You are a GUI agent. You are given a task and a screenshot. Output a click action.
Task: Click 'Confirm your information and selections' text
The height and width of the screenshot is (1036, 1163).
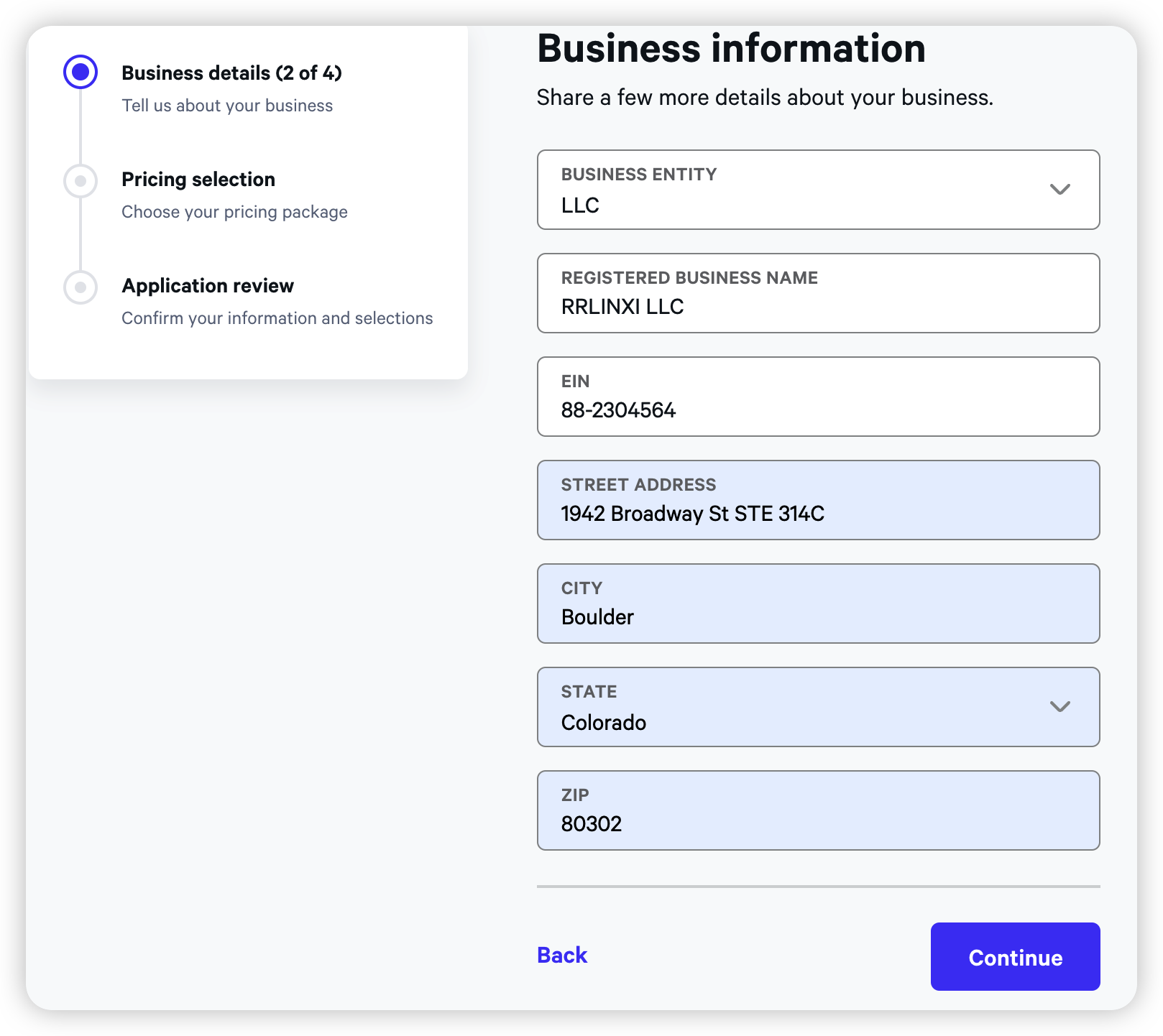(277, 318)
